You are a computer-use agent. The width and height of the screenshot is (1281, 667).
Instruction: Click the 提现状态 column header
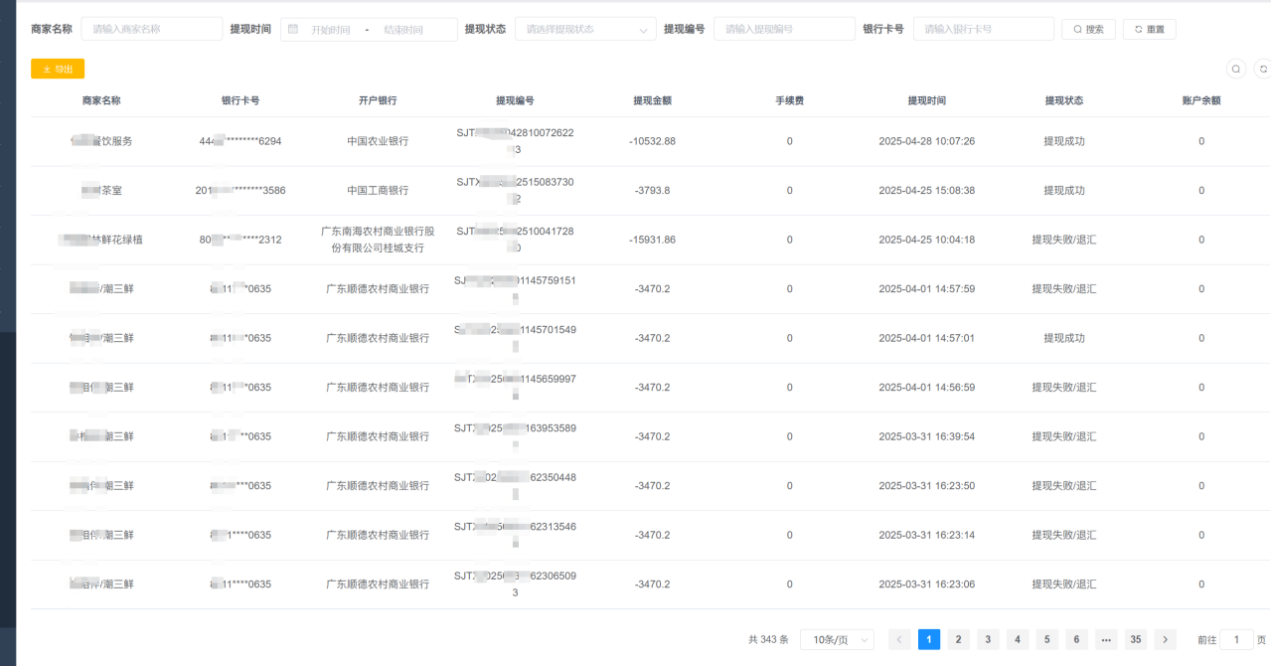click(1064, 101)
